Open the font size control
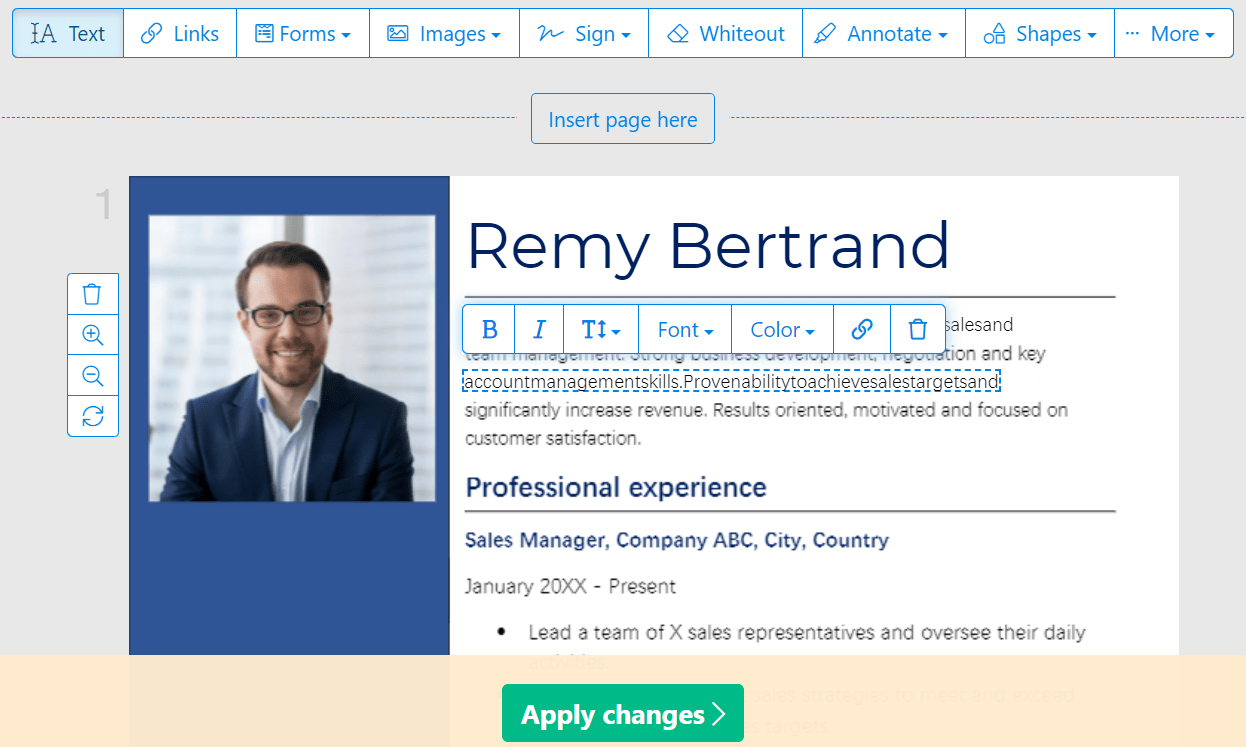Viewport: 1246px width, 747px height. [600, 329]
